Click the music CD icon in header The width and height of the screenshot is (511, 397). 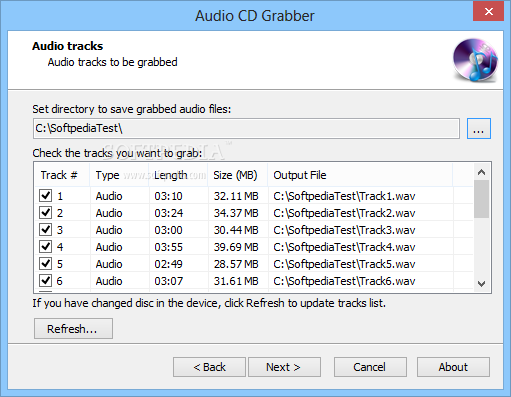(475, 60)
